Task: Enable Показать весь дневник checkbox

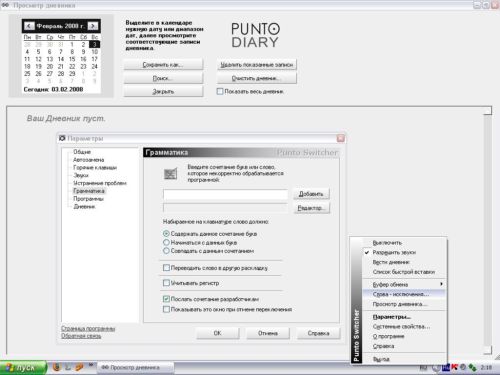Action: pyautogui.click(x=220, y=91)
